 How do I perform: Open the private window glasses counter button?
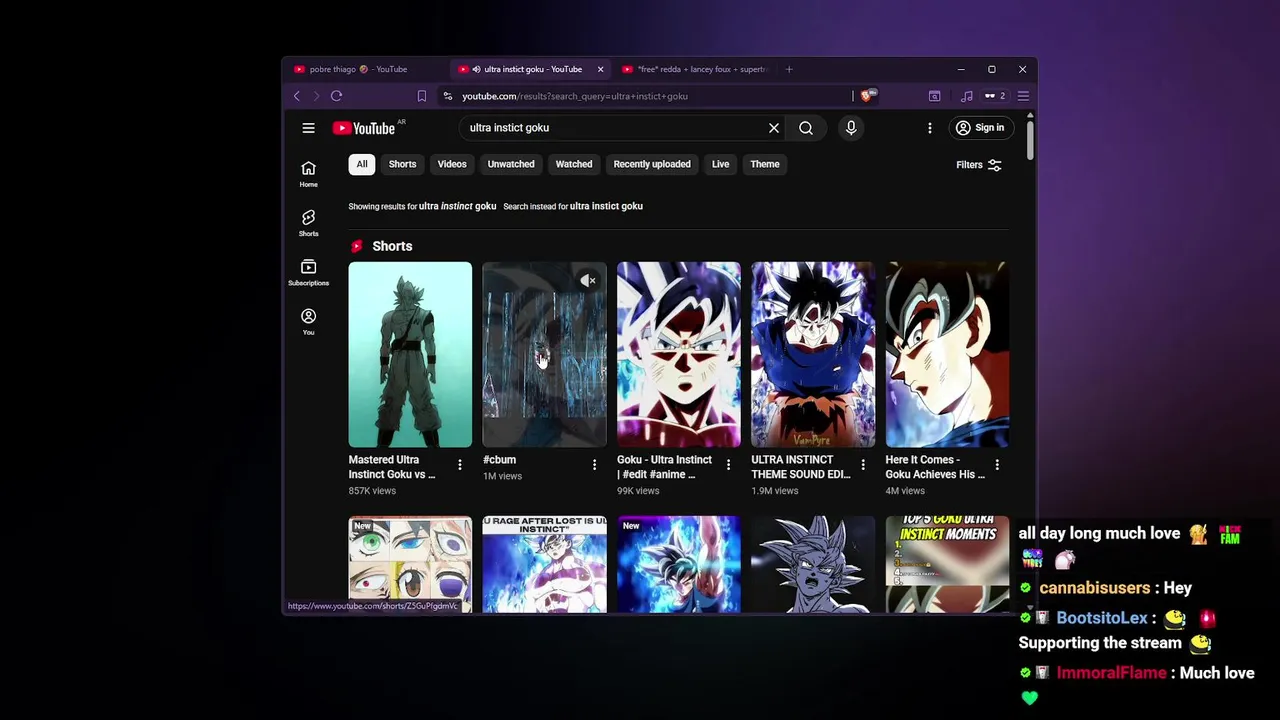(x=994, y=96)
